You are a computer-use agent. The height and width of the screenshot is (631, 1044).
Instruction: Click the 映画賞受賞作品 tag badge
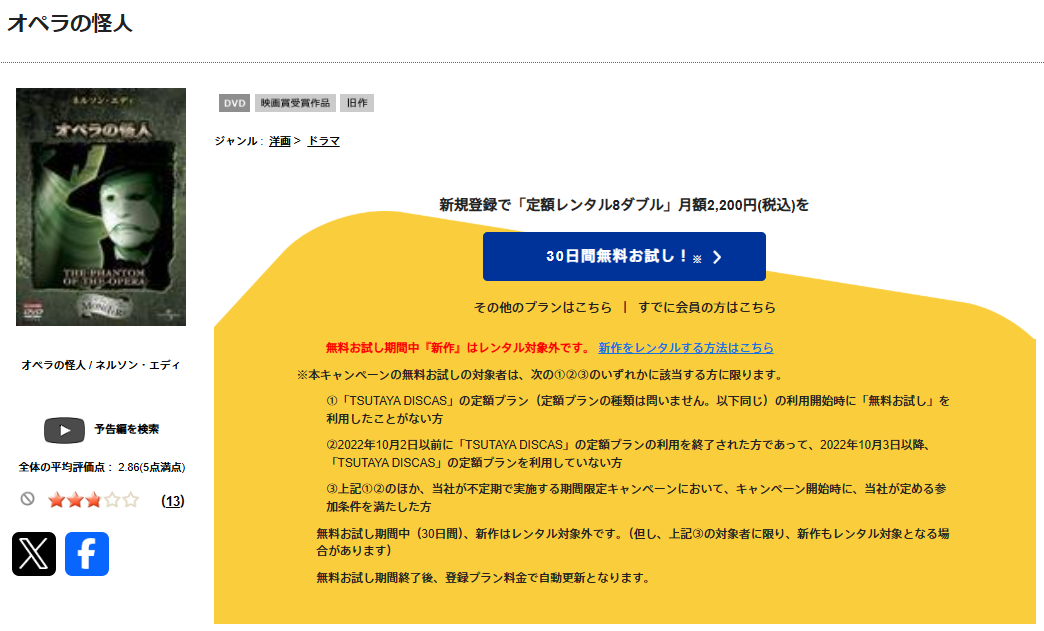tap(295, 103)
